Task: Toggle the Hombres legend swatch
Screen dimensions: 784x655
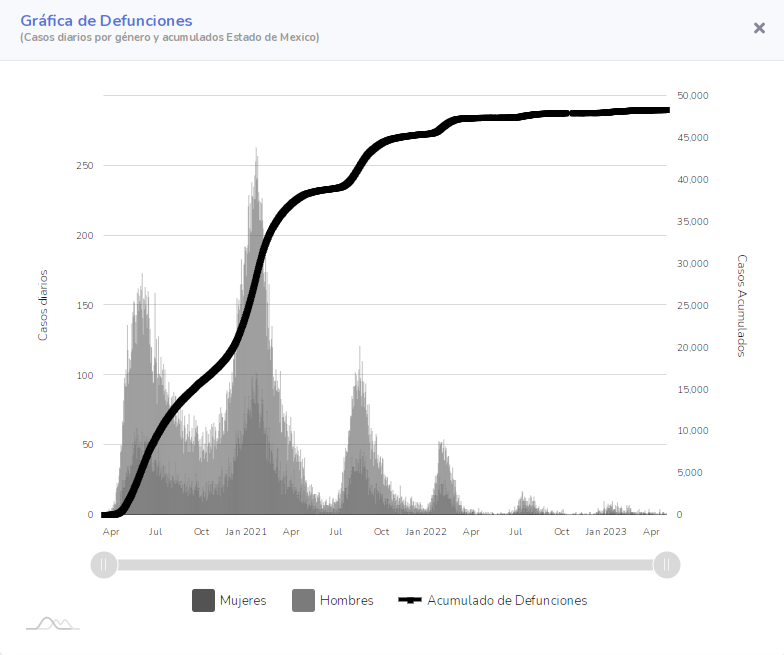Action: click(x=304, y=600)
